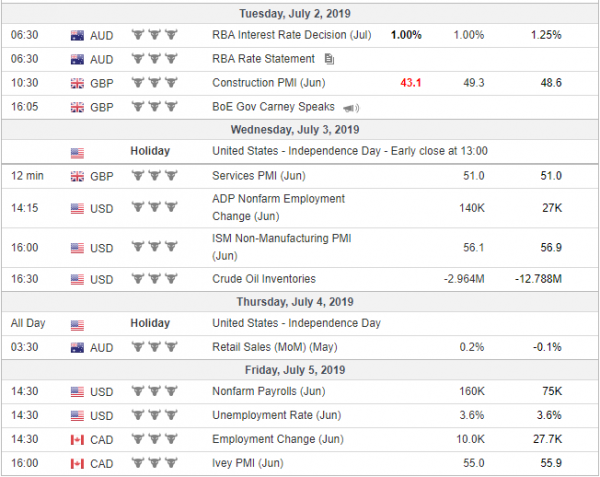
Task: Click the Canadian flag beside Employment Change
Action: 77,440
